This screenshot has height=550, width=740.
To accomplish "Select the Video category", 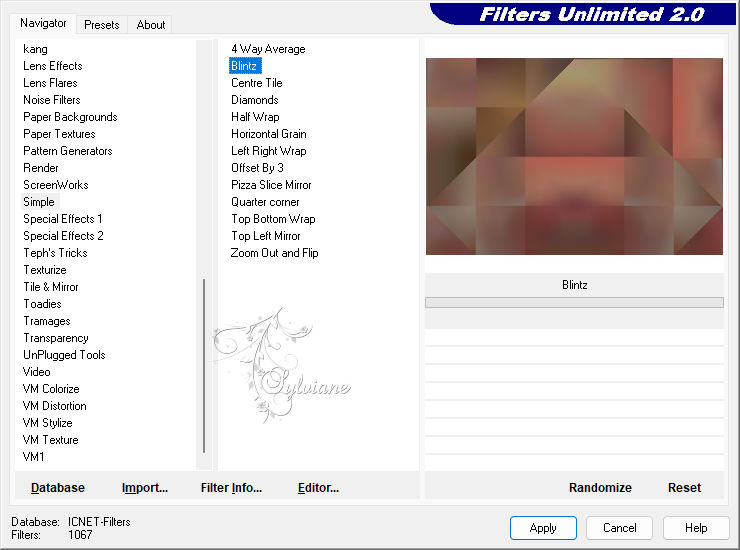I will [x=36, y=372].
